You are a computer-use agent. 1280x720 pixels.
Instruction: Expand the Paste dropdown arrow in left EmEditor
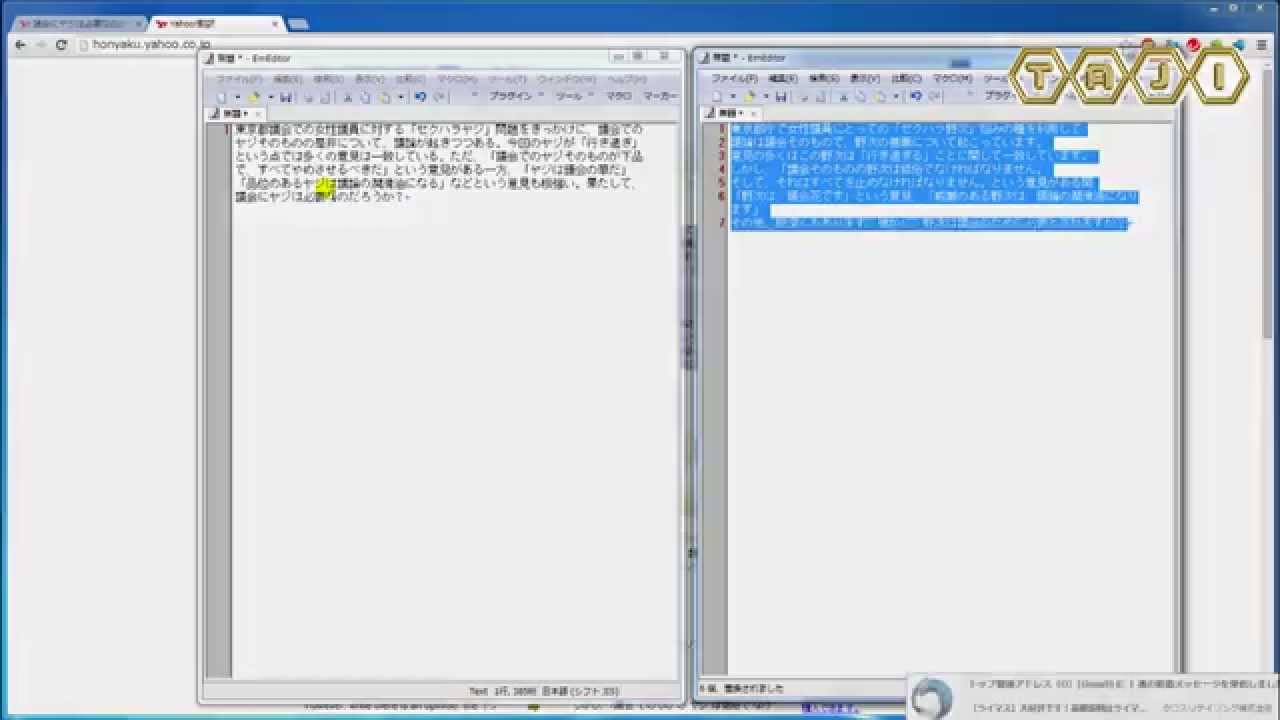401,97
